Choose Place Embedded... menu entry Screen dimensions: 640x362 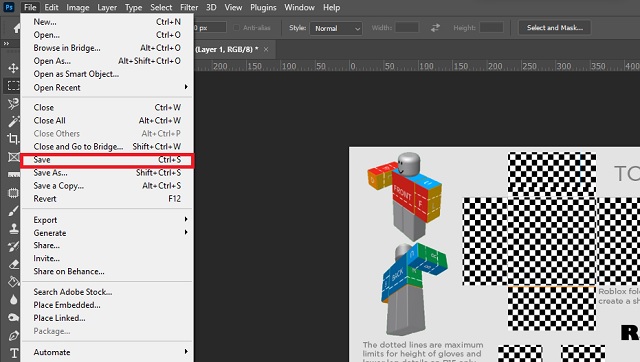pos(107,305)
